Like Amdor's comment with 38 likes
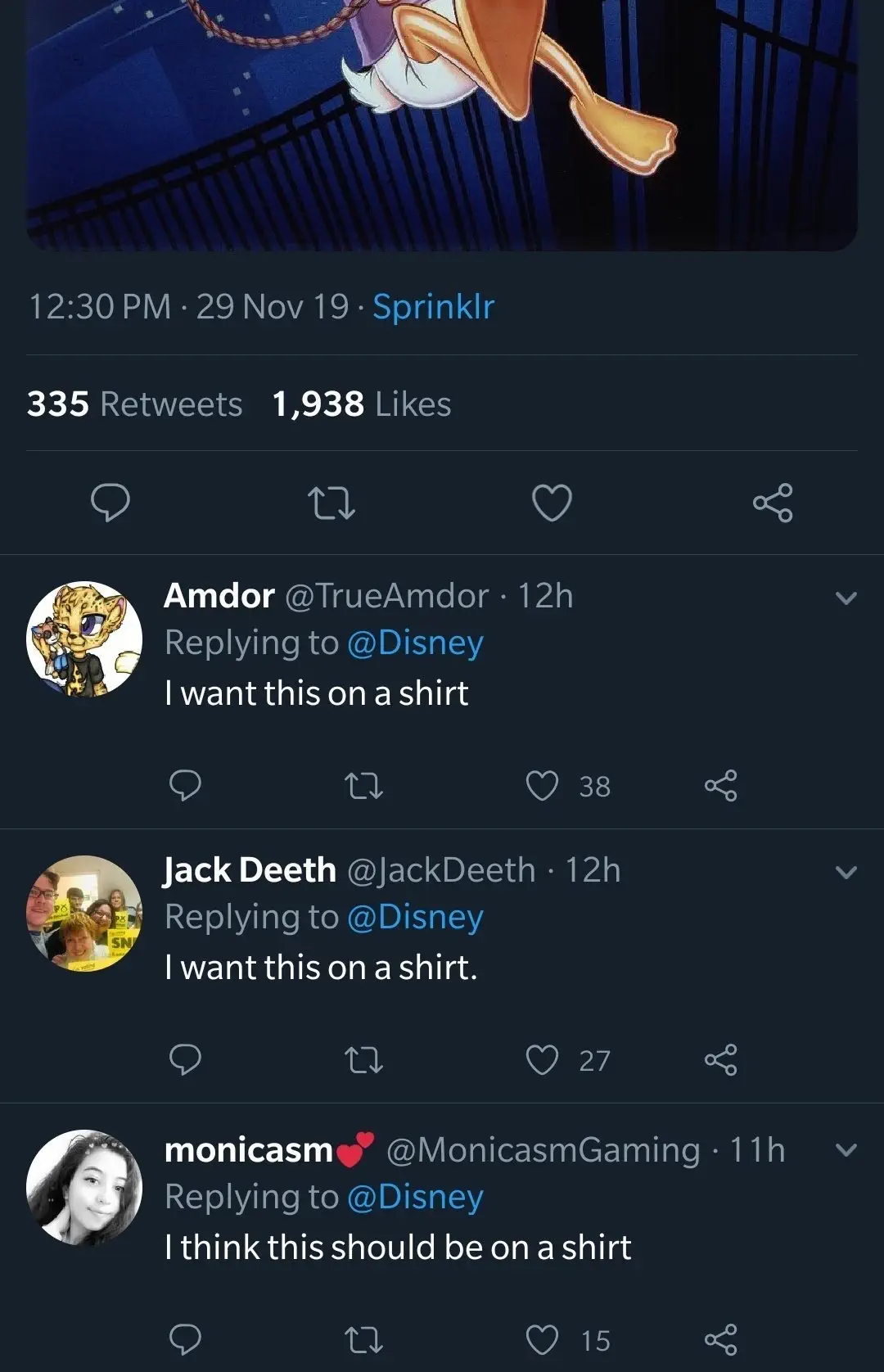The width and height of the screenshot is (884, 1372). click(542, 786)
